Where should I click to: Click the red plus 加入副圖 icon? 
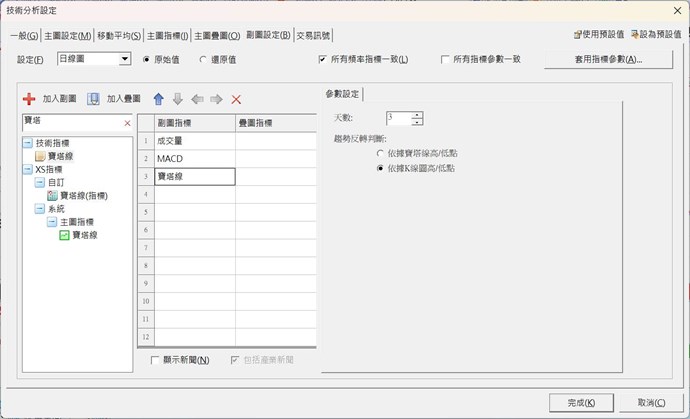coord(29,99)
